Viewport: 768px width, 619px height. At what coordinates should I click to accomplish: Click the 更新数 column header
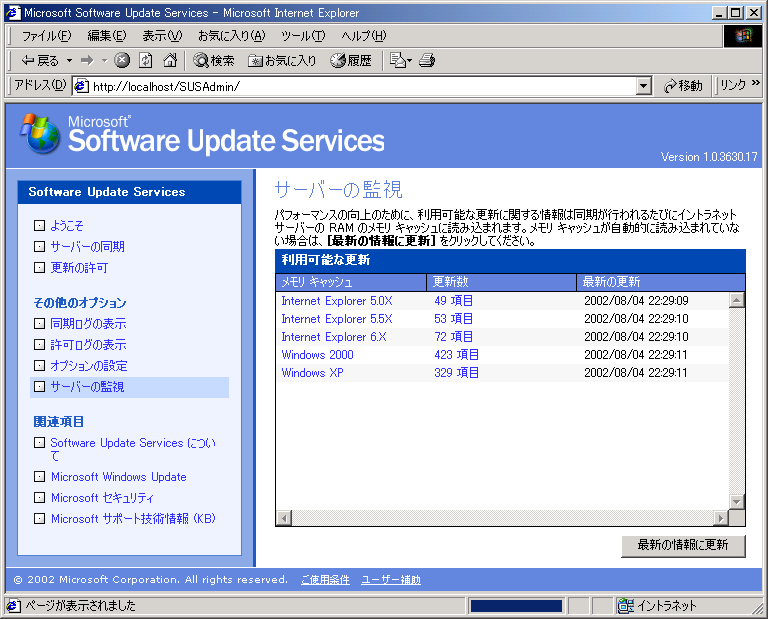[x=501, y=282]
